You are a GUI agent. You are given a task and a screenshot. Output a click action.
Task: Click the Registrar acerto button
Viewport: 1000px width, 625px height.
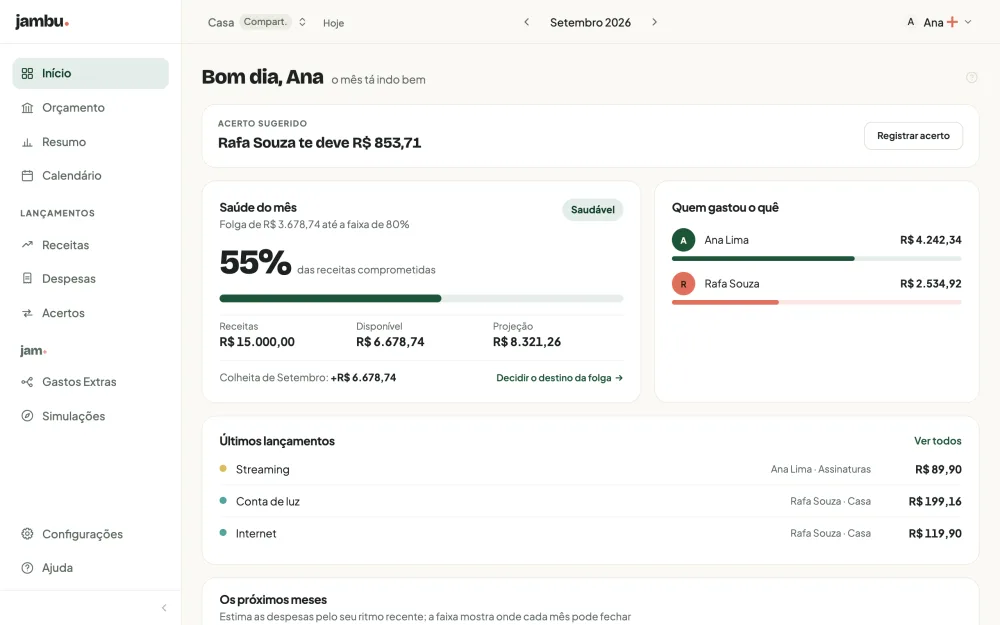[x=913, y=136]
